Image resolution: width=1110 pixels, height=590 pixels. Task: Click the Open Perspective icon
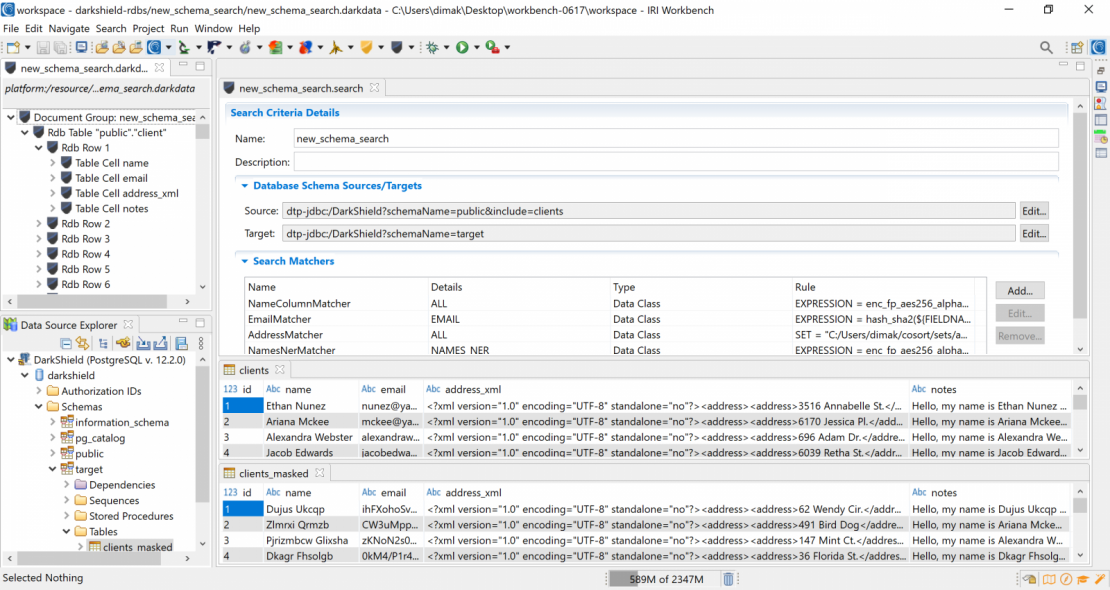pyautogui.click(x=1077, y=47)
